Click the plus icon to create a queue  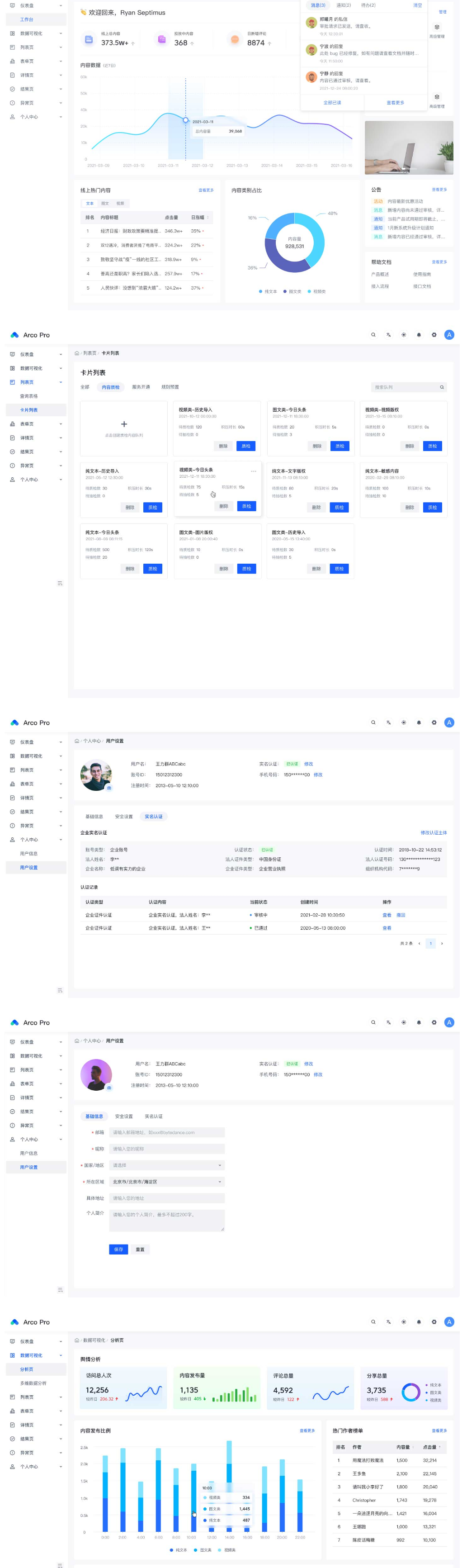coord(123,424)
